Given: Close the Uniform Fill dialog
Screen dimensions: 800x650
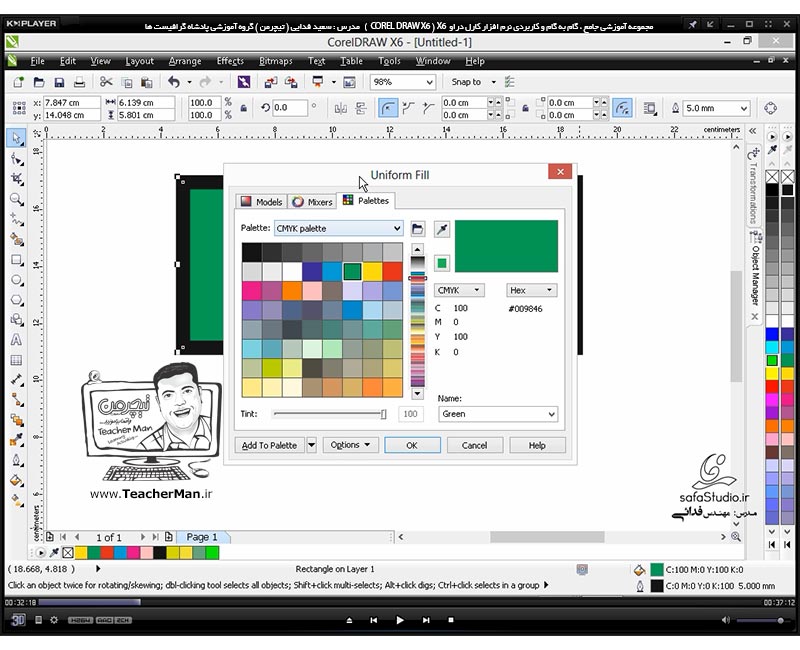Looking at the screenshot, I should pos(560,172).
